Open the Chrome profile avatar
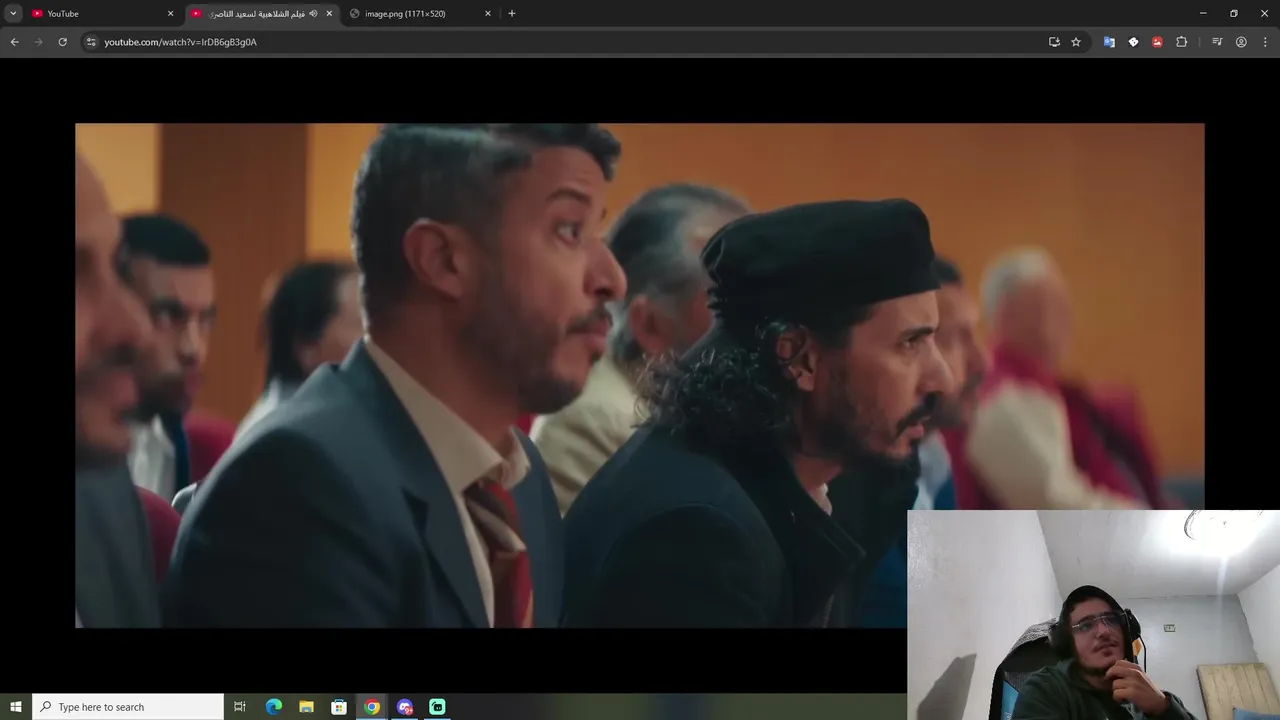 (1241, 42)
